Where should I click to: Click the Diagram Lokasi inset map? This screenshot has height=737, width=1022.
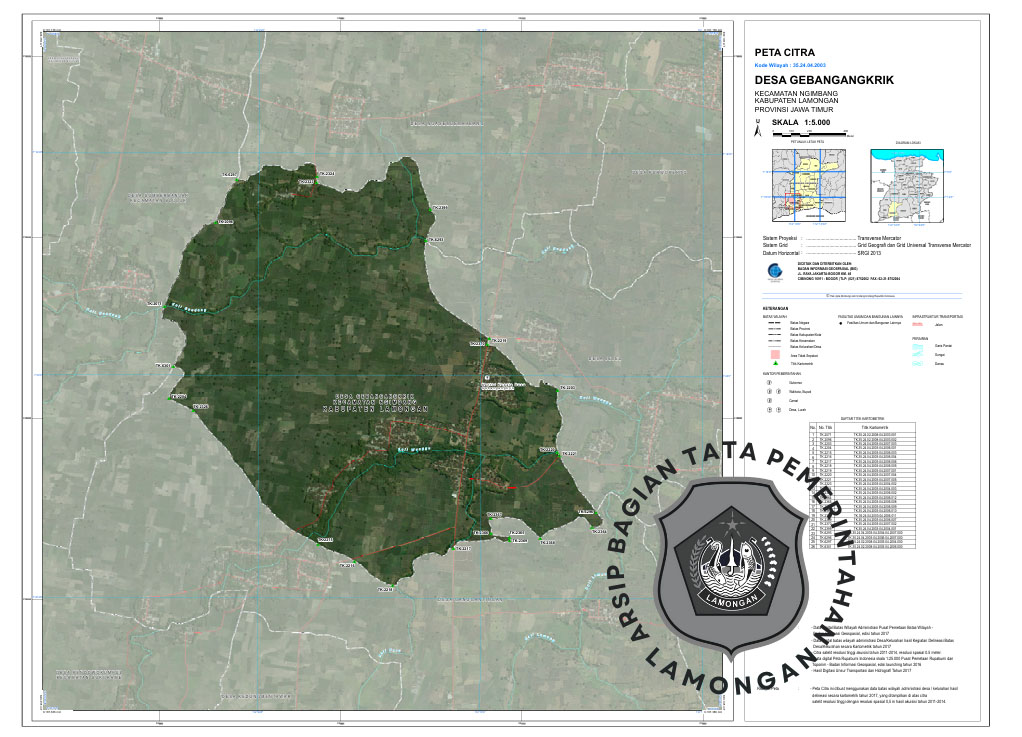[x=906, y=187]
